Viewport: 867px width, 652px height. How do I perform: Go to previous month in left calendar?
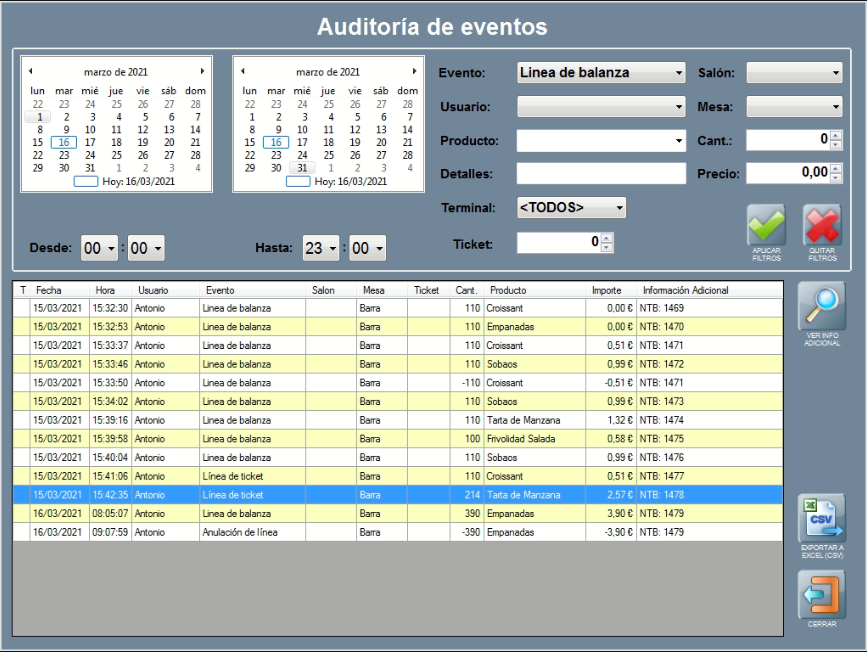click(30, 72)
